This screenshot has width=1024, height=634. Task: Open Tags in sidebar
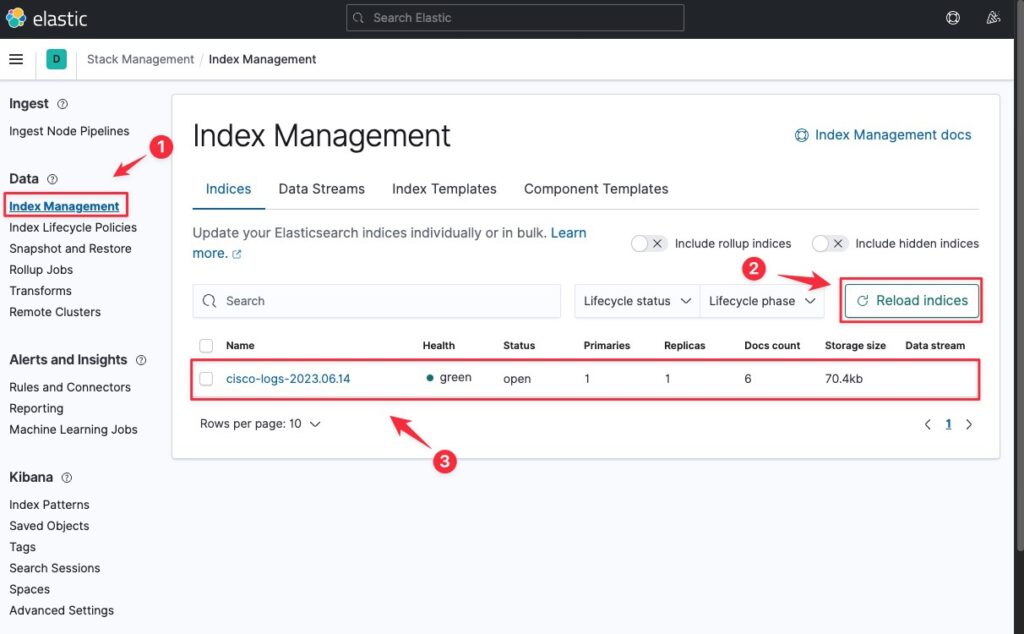(22, 547)
